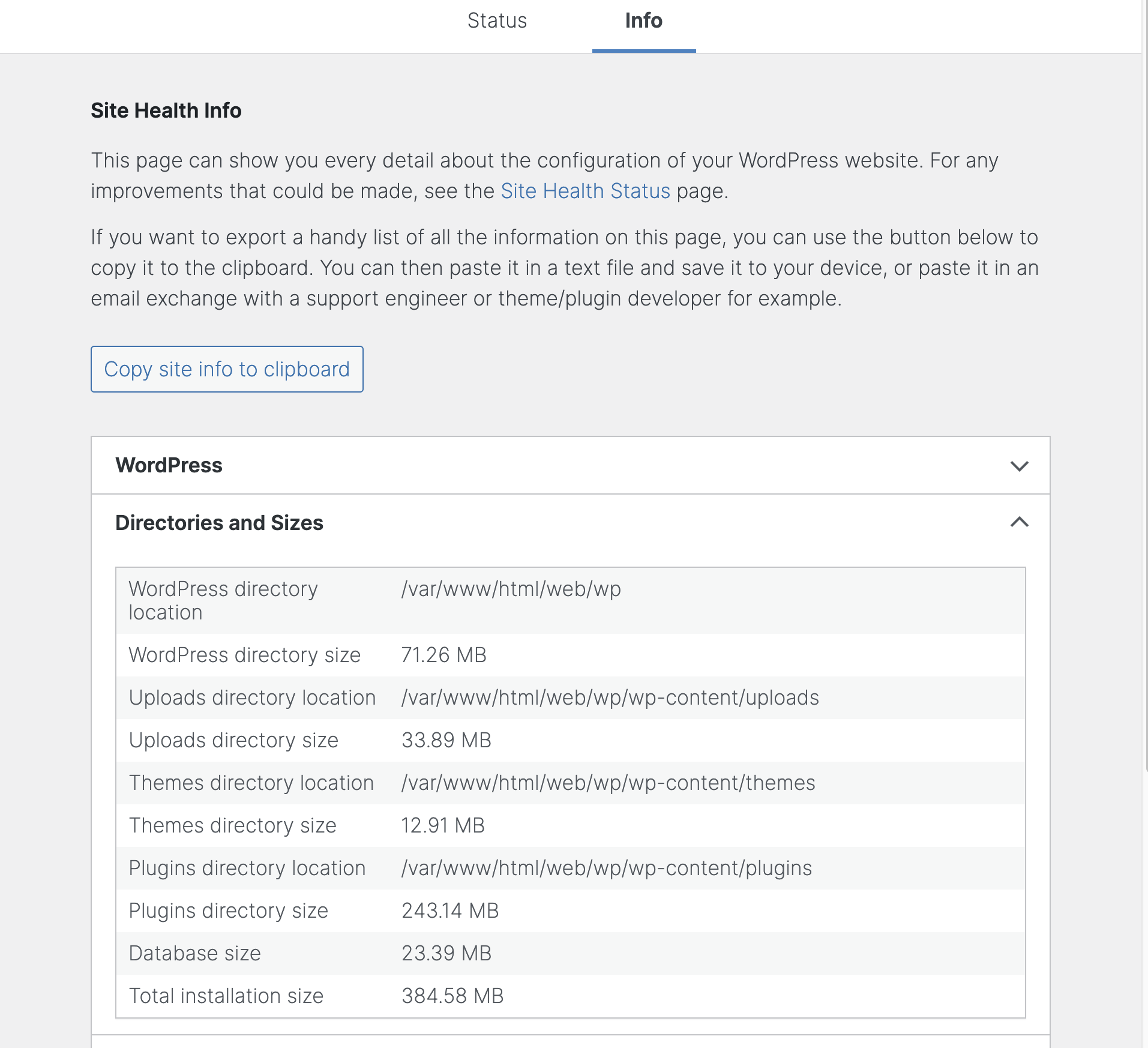Select the Uploads directory location path
This screenshot has width=1148, height=1048.
coord(610,697)
